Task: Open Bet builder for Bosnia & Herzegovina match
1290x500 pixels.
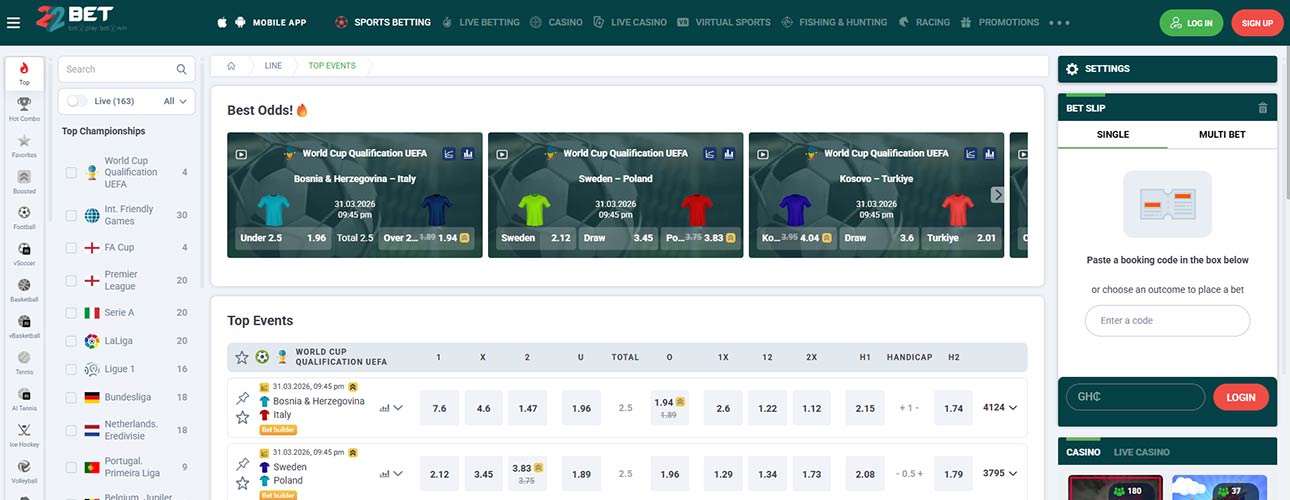Action: 279,429
